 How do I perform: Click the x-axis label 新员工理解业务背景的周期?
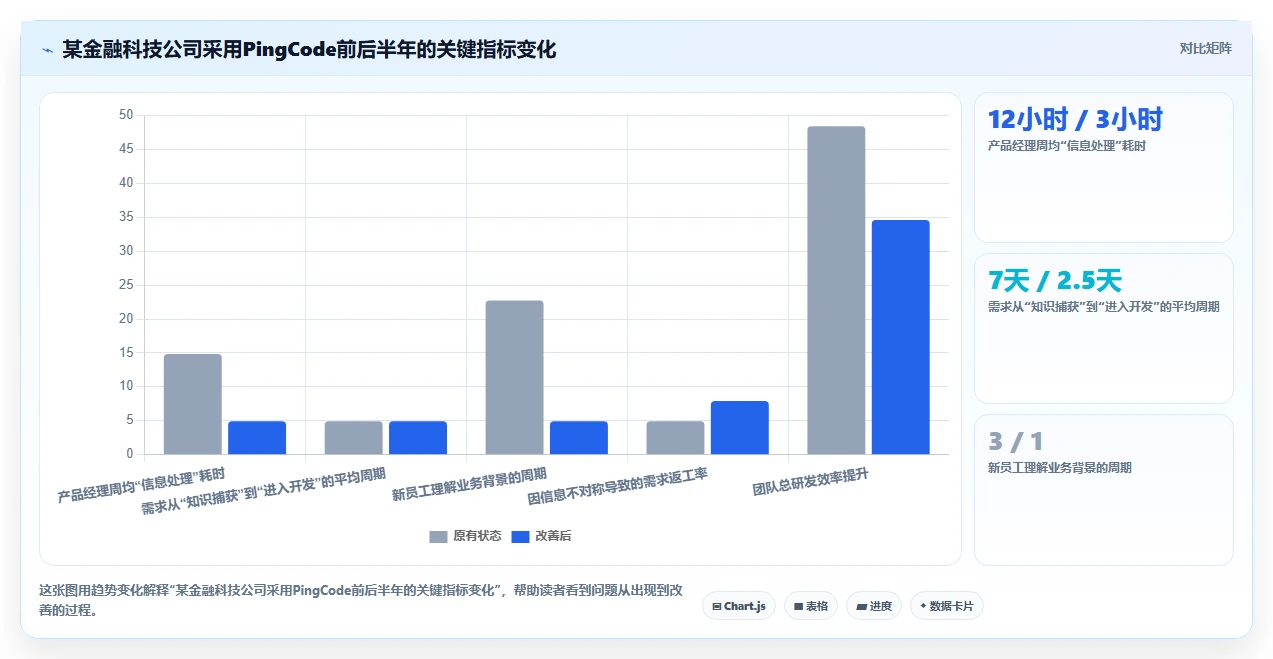tap(469, 484)
